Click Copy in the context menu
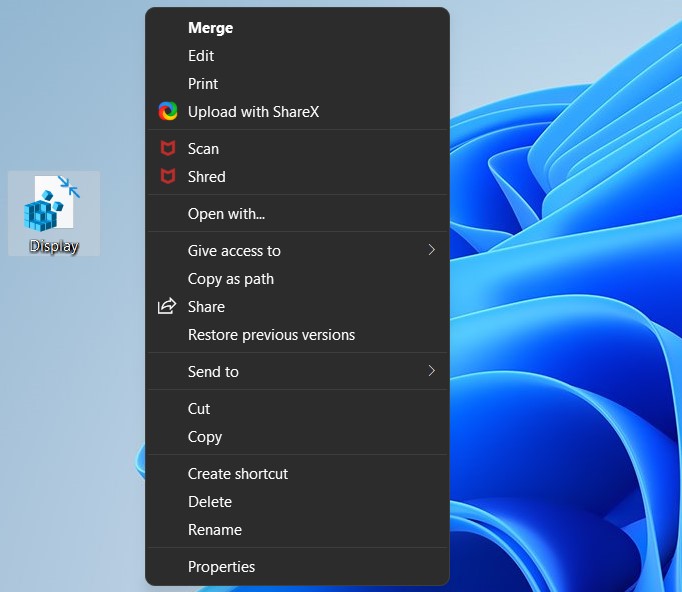682x592 pixels. (x=205, y=437)
